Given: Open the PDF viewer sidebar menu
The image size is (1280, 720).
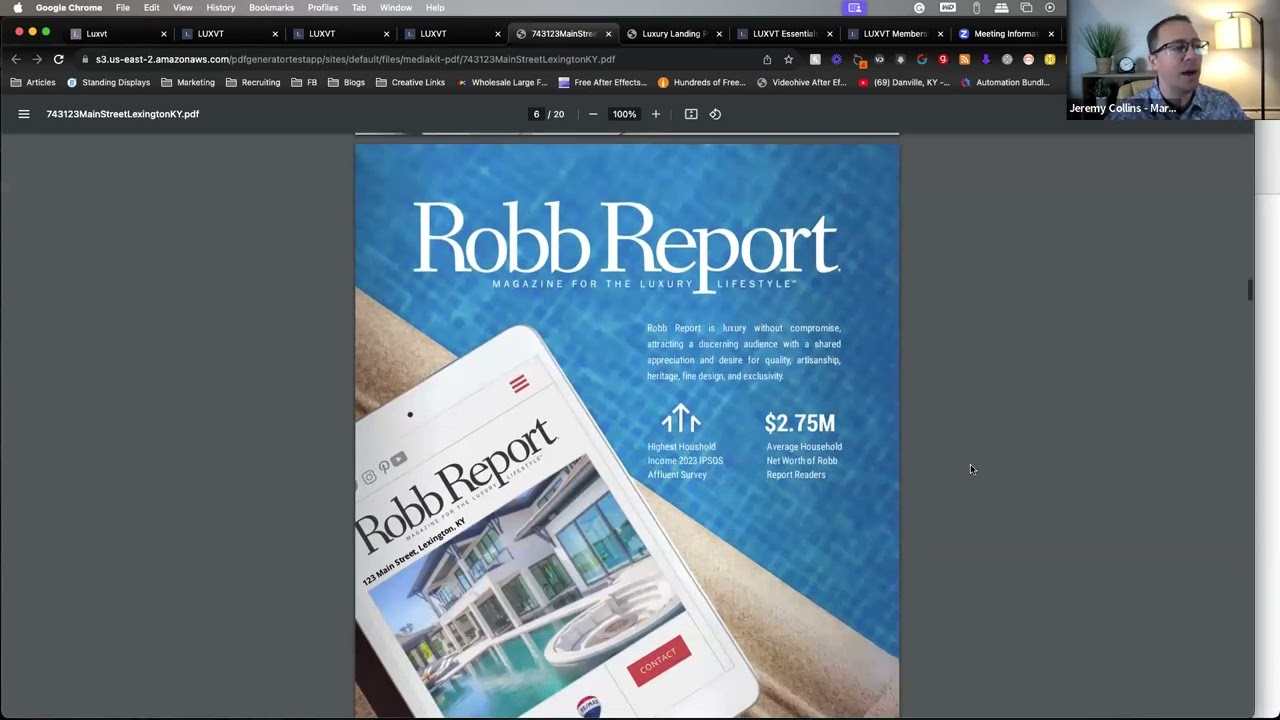Looking at the screenshot, I should [x=24, y=114].
